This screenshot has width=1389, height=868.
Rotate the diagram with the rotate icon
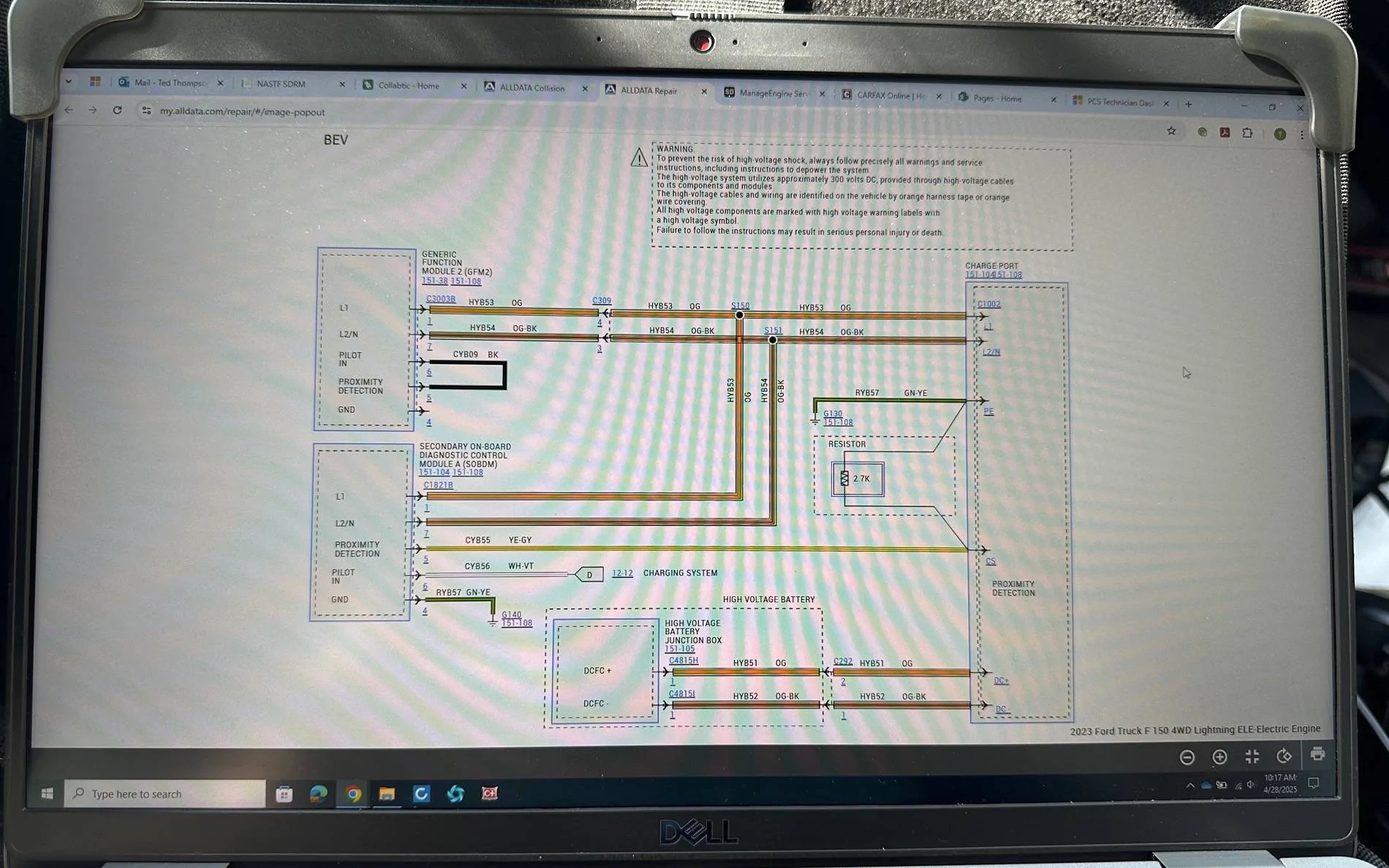click(x=1284, y=756)
